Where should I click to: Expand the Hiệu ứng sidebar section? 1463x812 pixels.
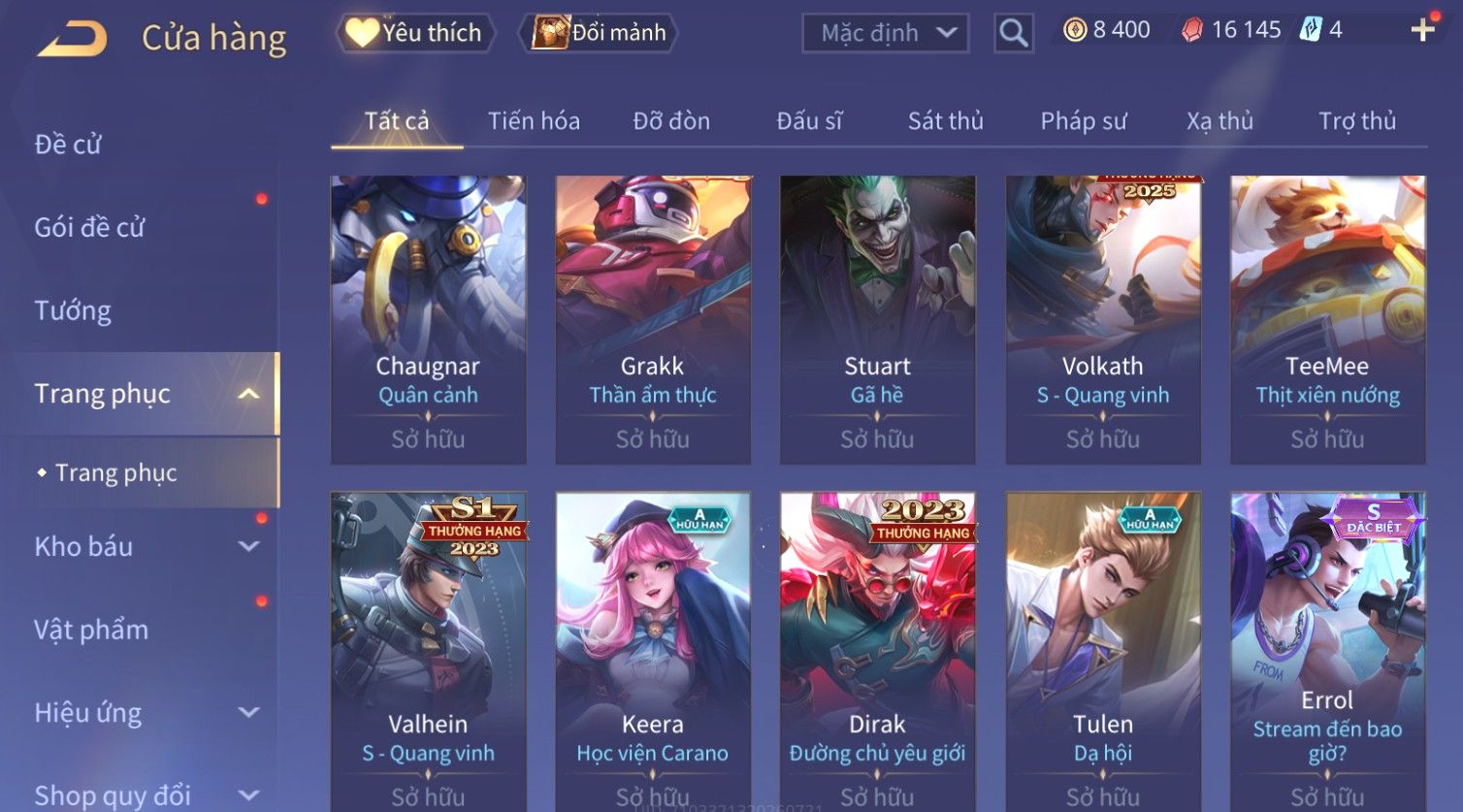249,713
